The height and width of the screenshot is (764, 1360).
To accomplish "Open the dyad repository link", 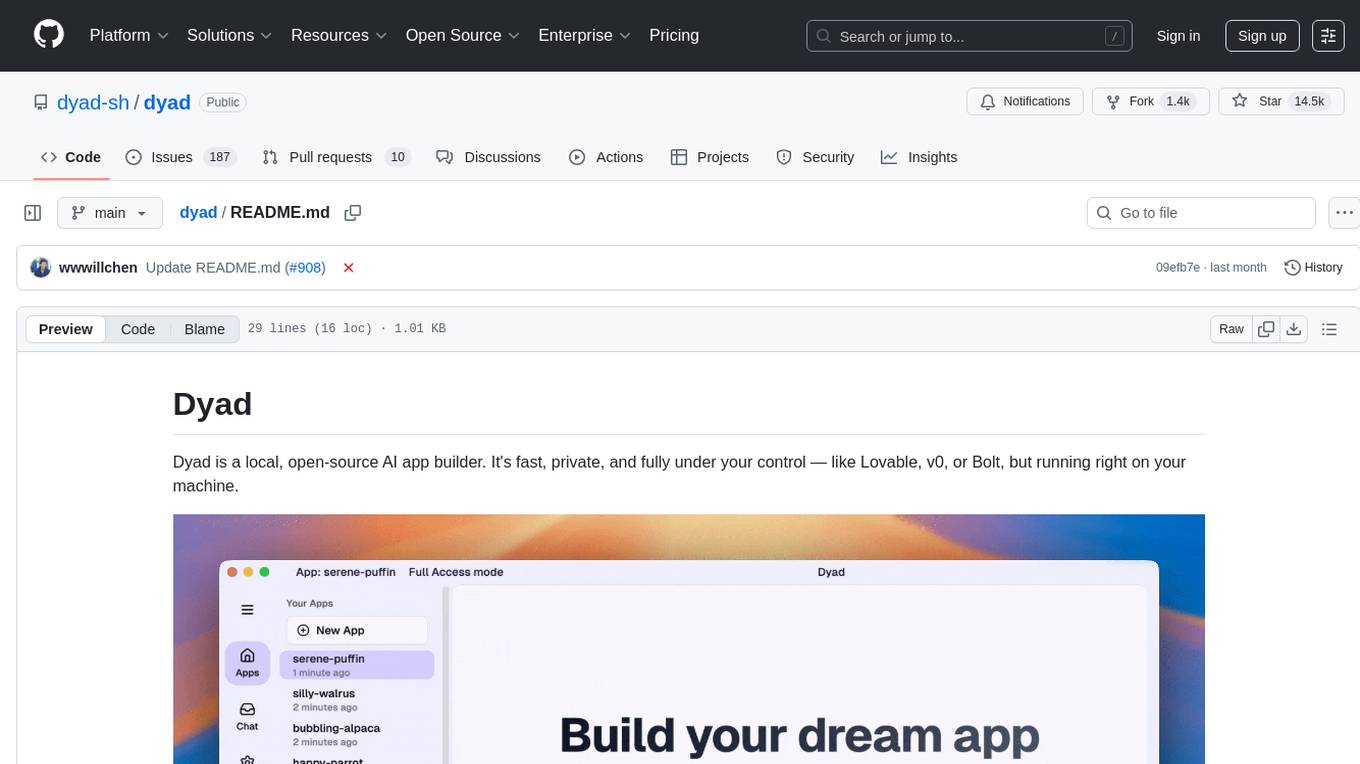I will (167, 102).
